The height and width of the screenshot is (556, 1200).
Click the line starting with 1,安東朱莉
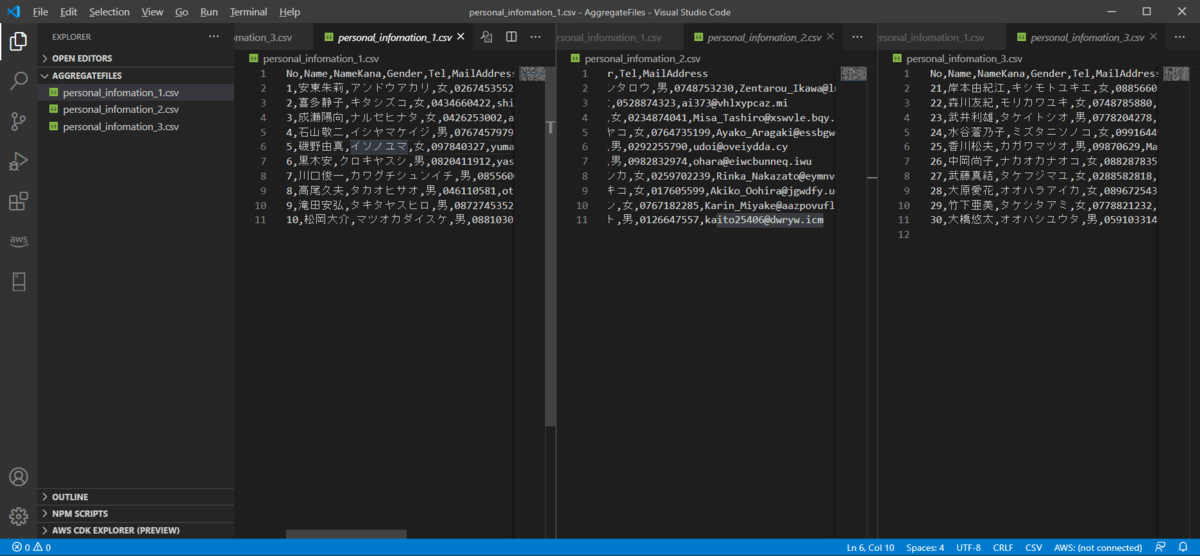400,87
